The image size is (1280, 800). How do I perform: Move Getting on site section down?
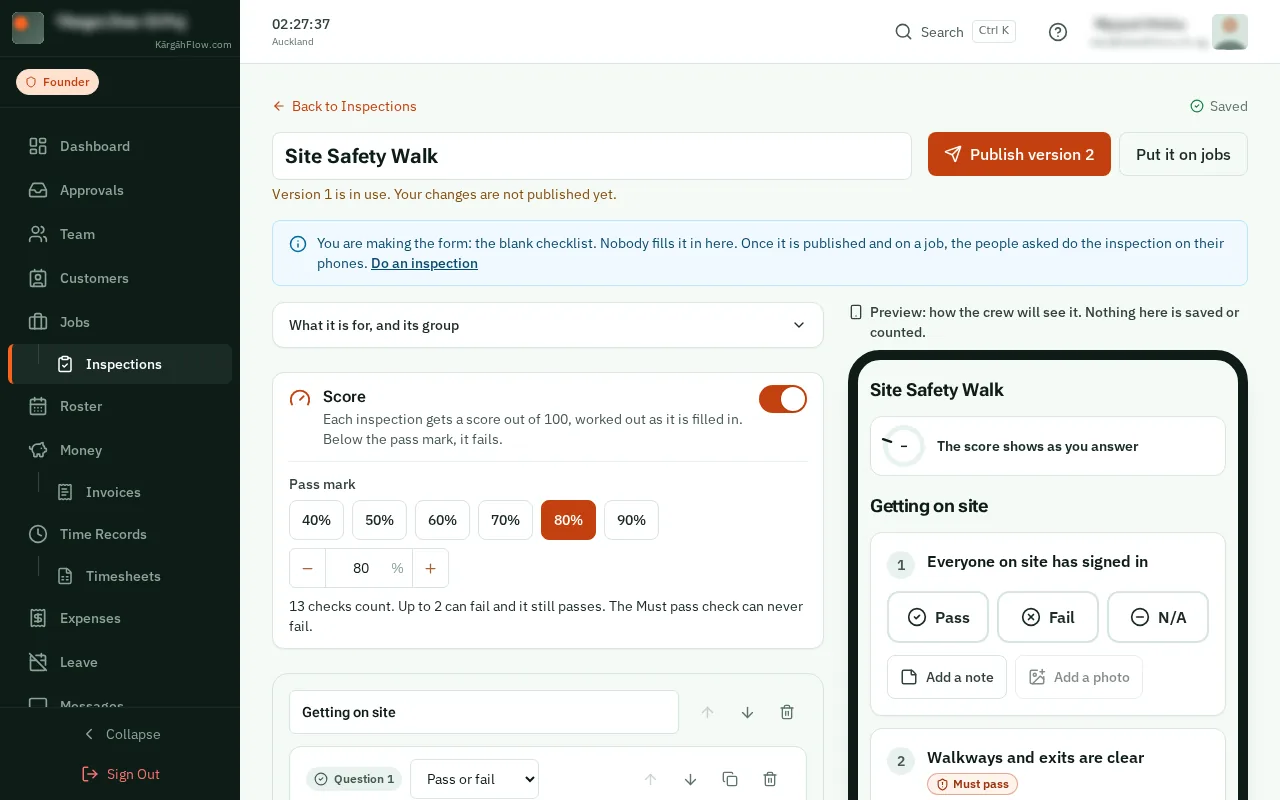pos(747,712)
